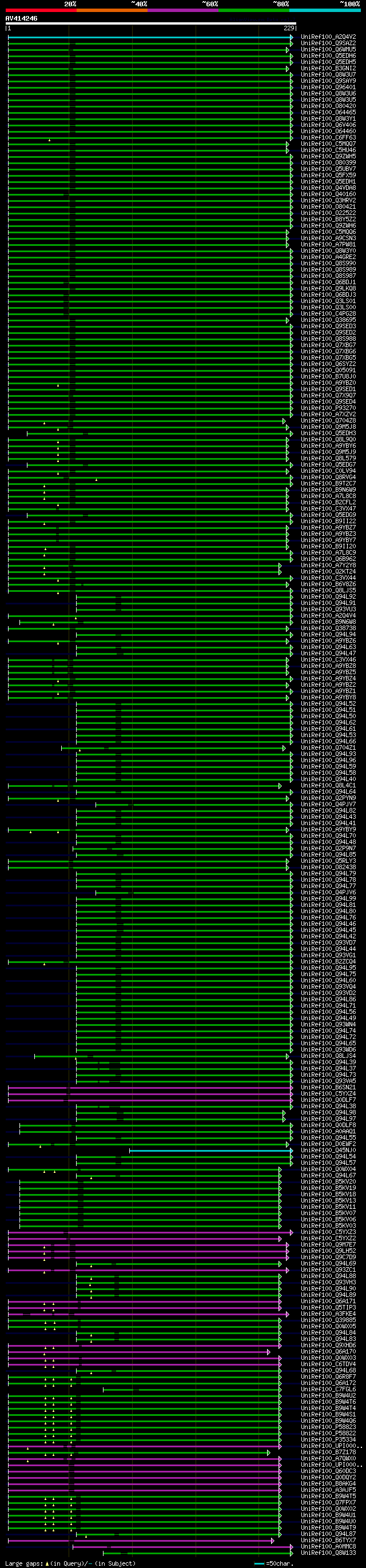Select the UniRef100_Q8L4C1 label
The height and width of the screenshot is (1568, 366).
(x=328, y=786)
